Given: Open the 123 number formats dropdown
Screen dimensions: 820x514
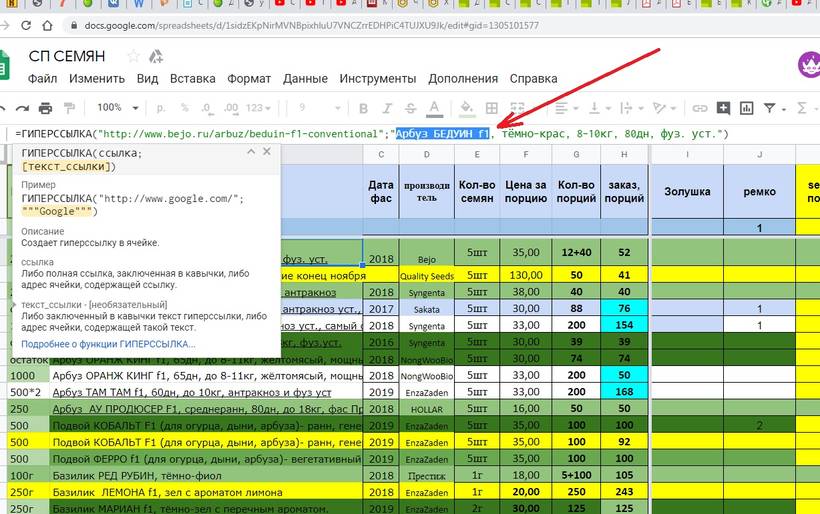Looking at the screenshot, I should (258, 108).
